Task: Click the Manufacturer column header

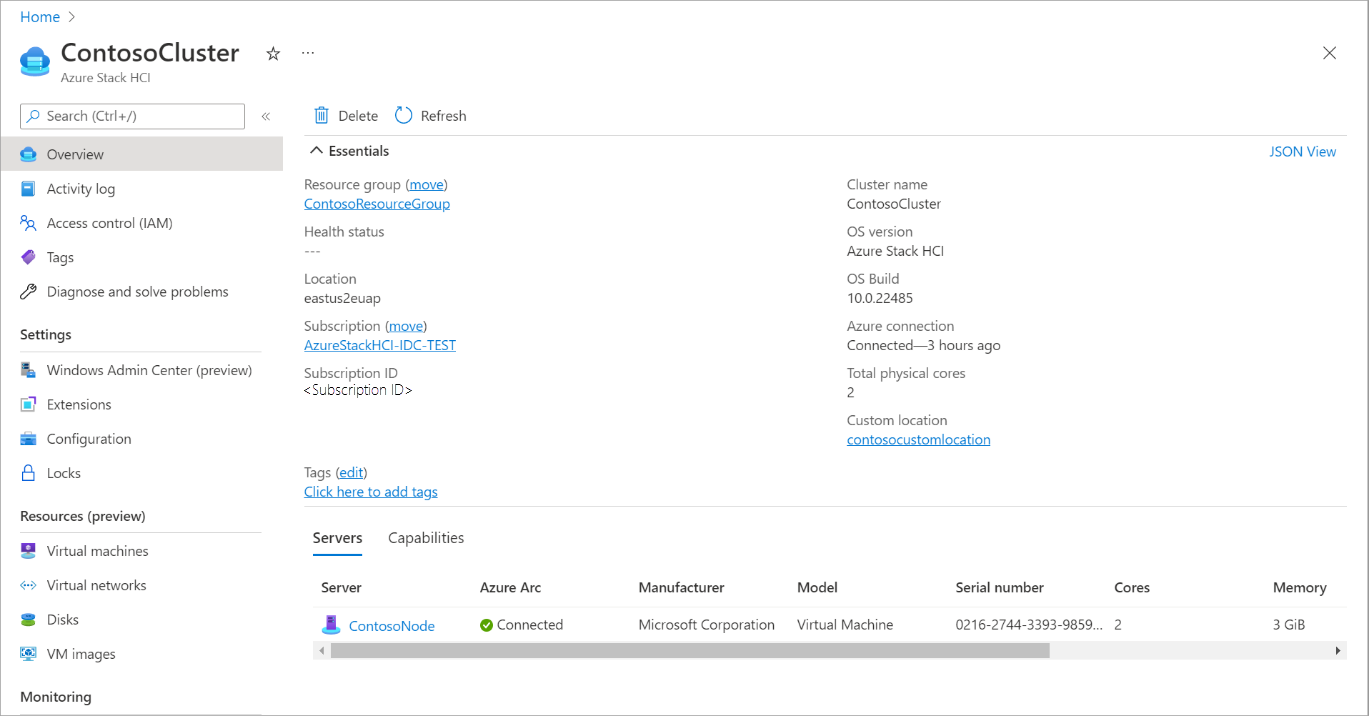Action: click(681, 588)
